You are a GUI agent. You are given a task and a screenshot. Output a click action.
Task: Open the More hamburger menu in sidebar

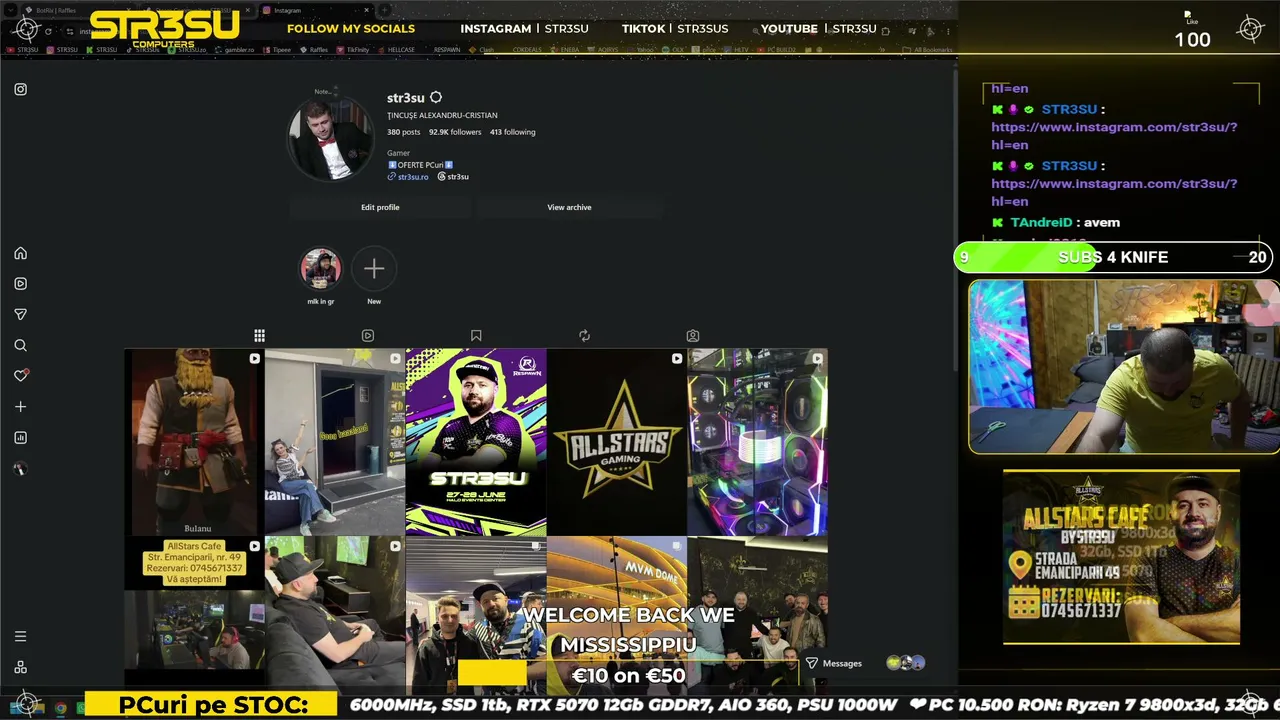(20, 636)
